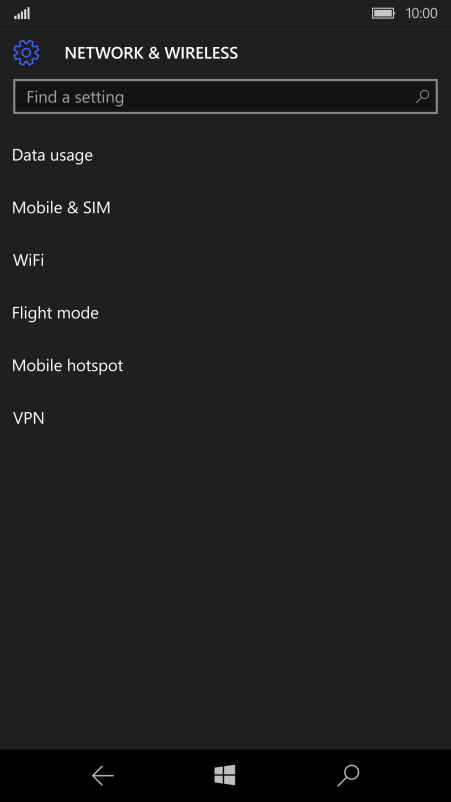Open Mobile & SIM settings
The image size is (451, 802).
226,208
